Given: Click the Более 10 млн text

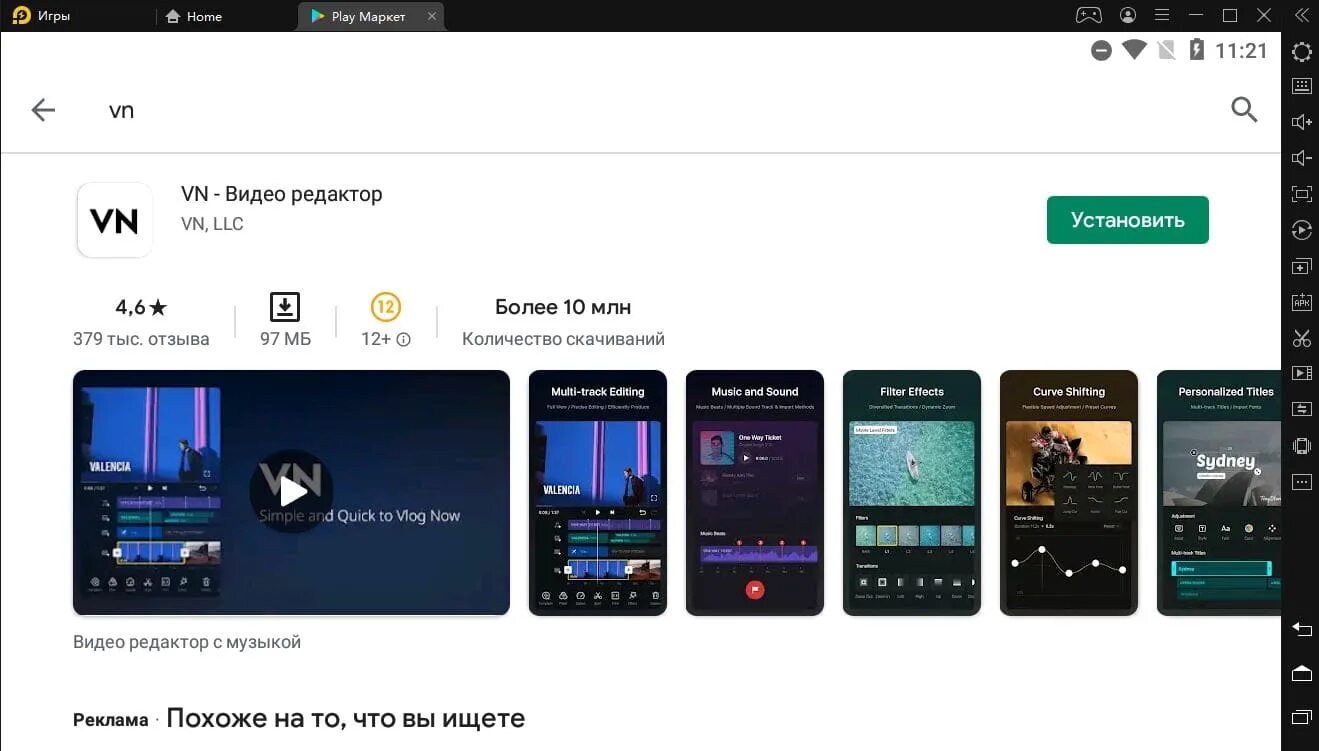Looking at the screenshot, I should pyautogui.click(x=563, y=307).
